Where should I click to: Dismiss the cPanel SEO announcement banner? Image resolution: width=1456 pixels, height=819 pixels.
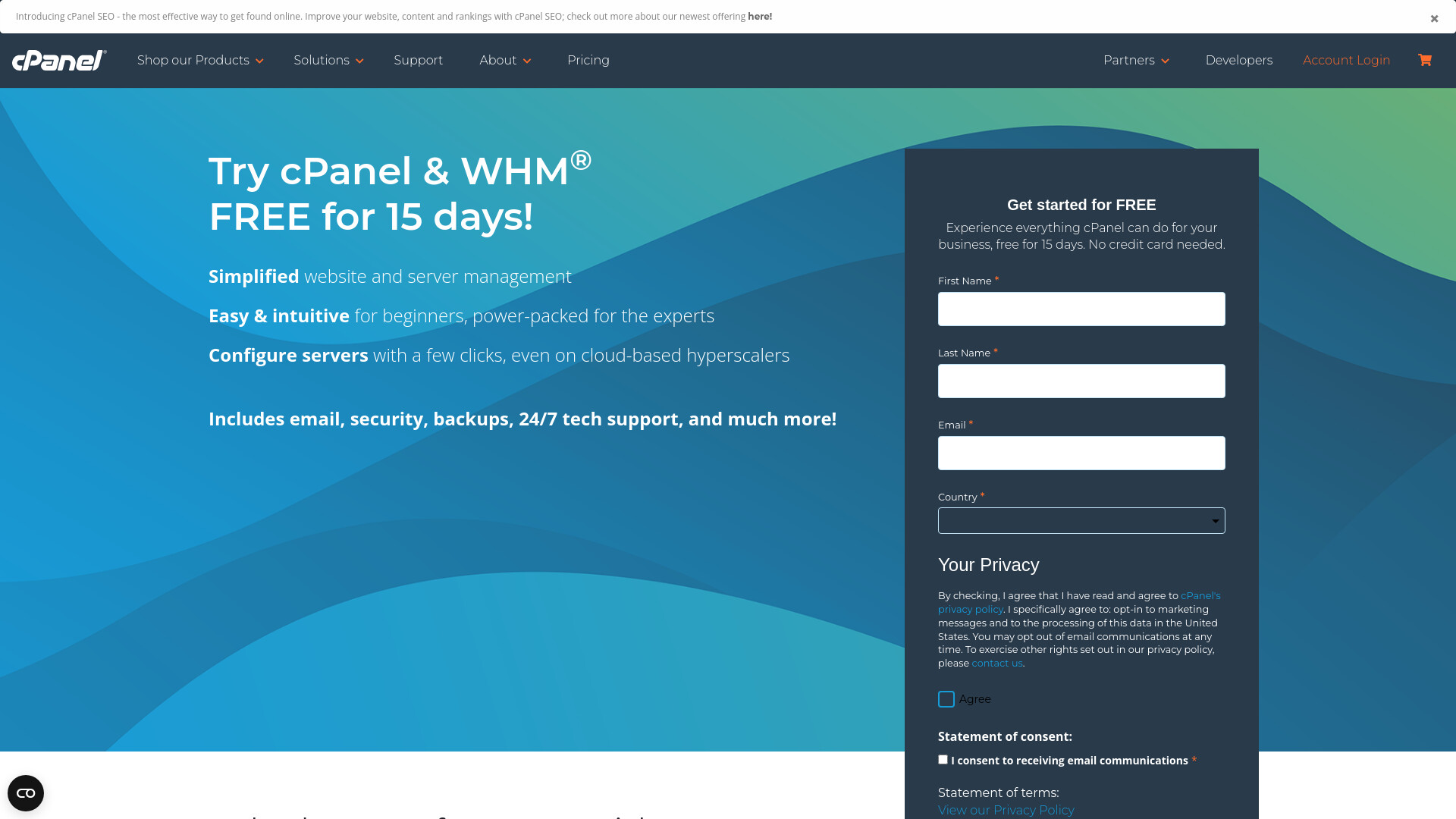point(1434,18)
